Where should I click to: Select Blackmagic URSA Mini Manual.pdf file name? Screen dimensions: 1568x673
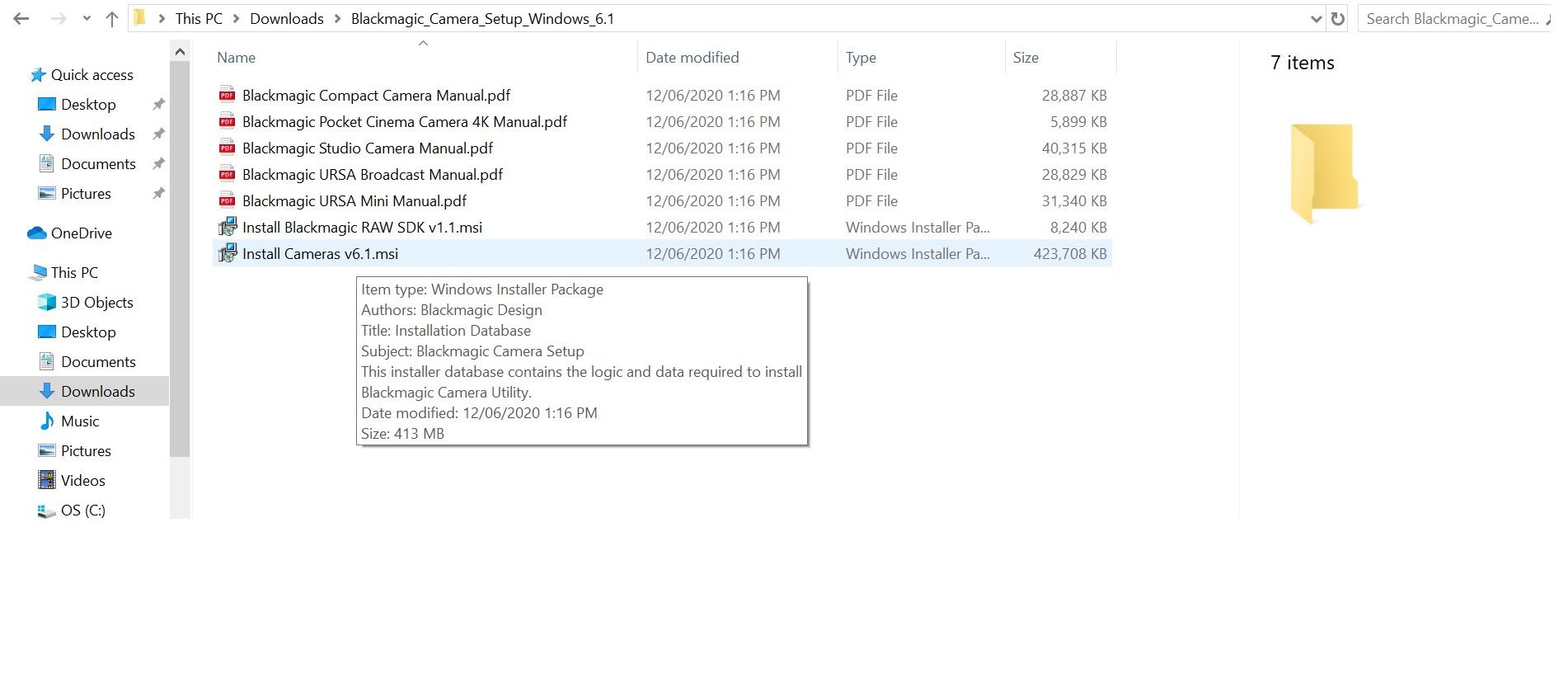(354, 201)
